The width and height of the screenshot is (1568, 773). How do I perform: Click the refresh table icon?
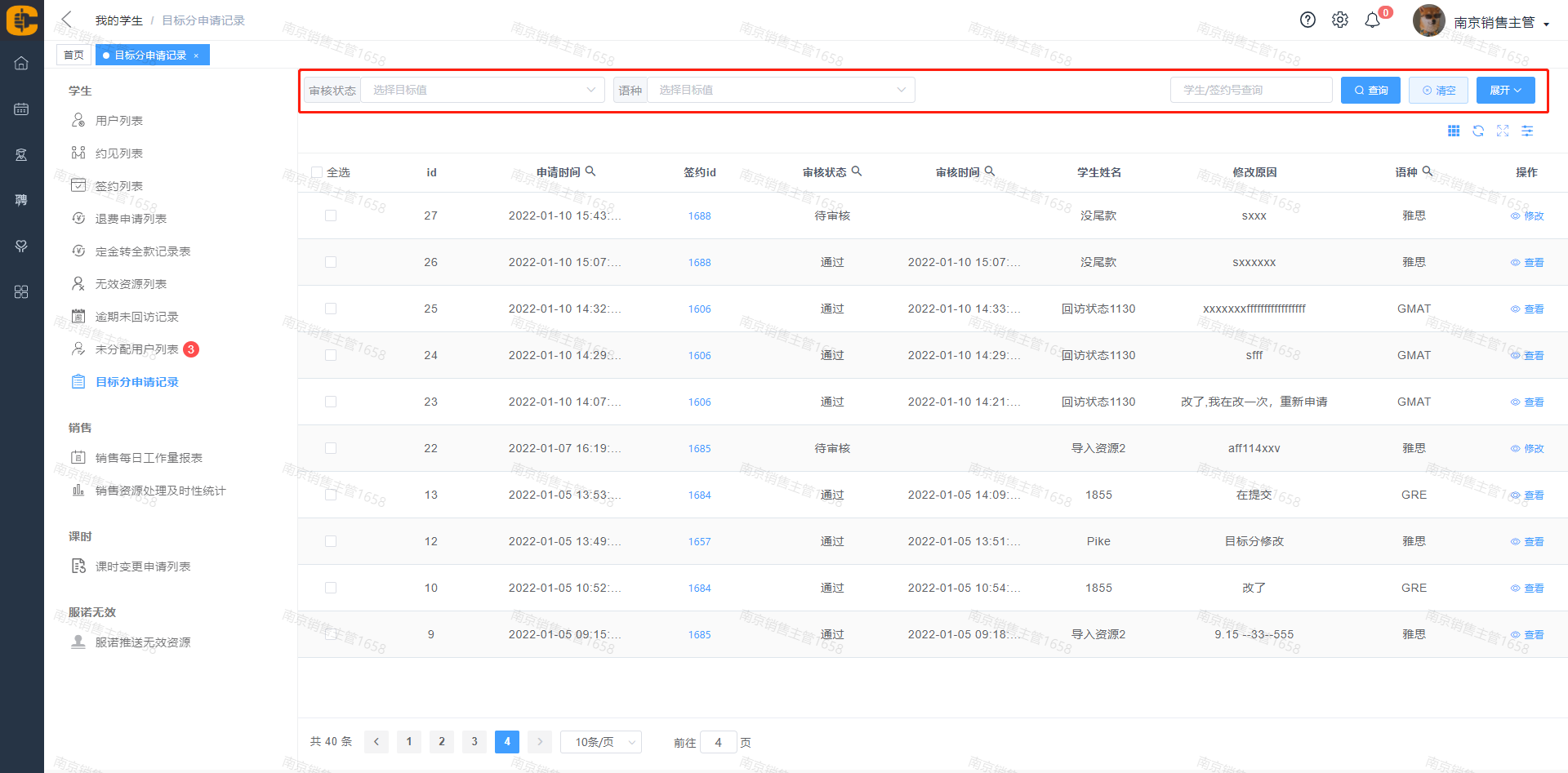[x=1478, y=131]
